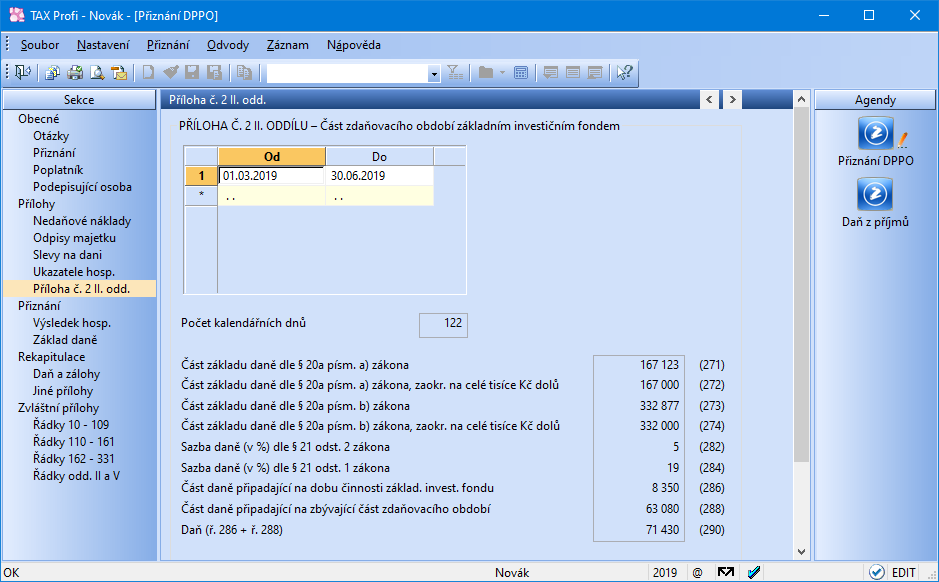This screenshot has width=939, height=582.
Task: Click the toolbar combo box text field
Action: coord(347,74)
